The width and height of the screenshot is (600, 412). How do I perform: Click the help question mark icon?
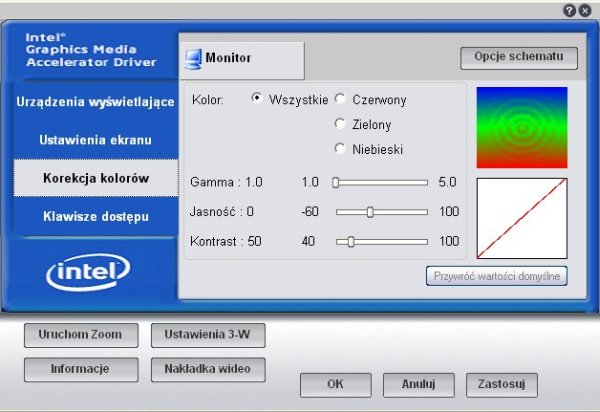(x=569, y=11)
